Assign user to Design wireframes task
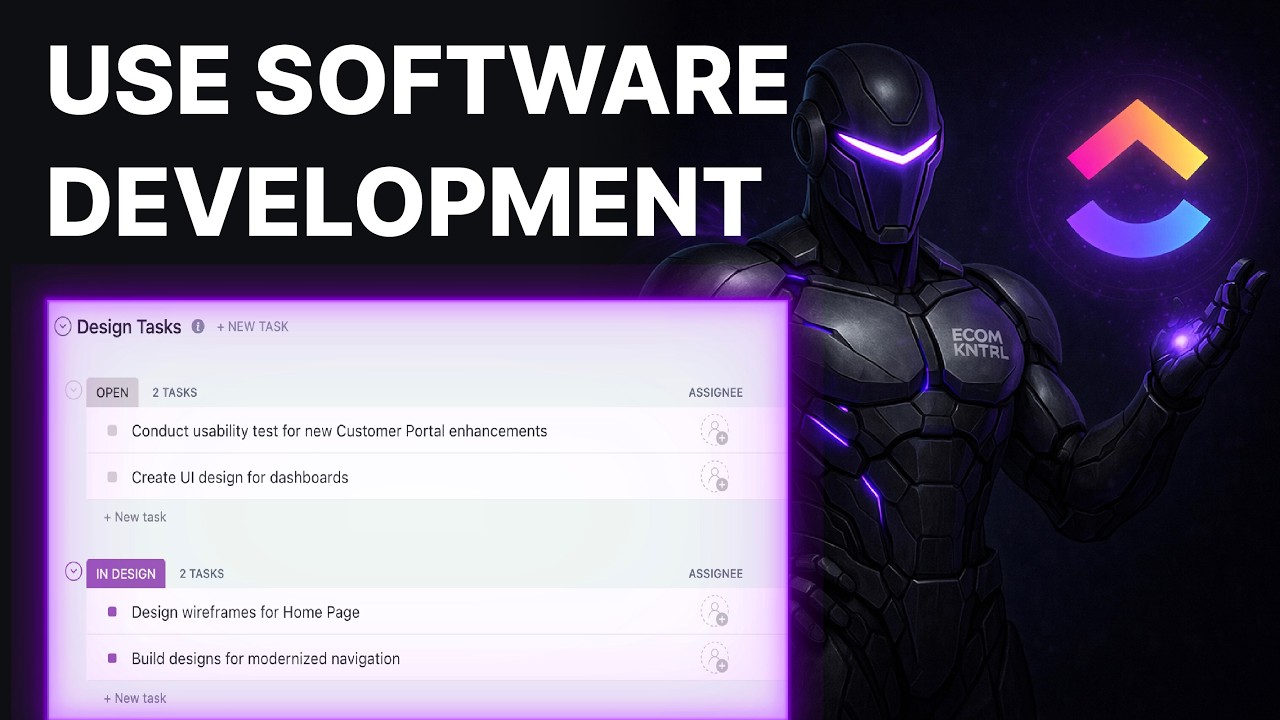1280x720 pixels. click(715, 612)
